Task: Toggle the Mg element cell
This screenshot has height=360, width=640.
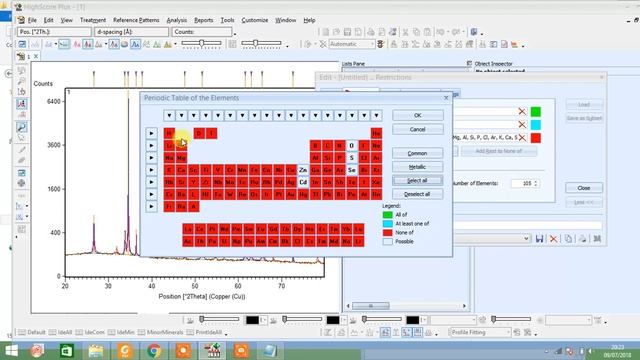Action: click(x=182, y=158)
